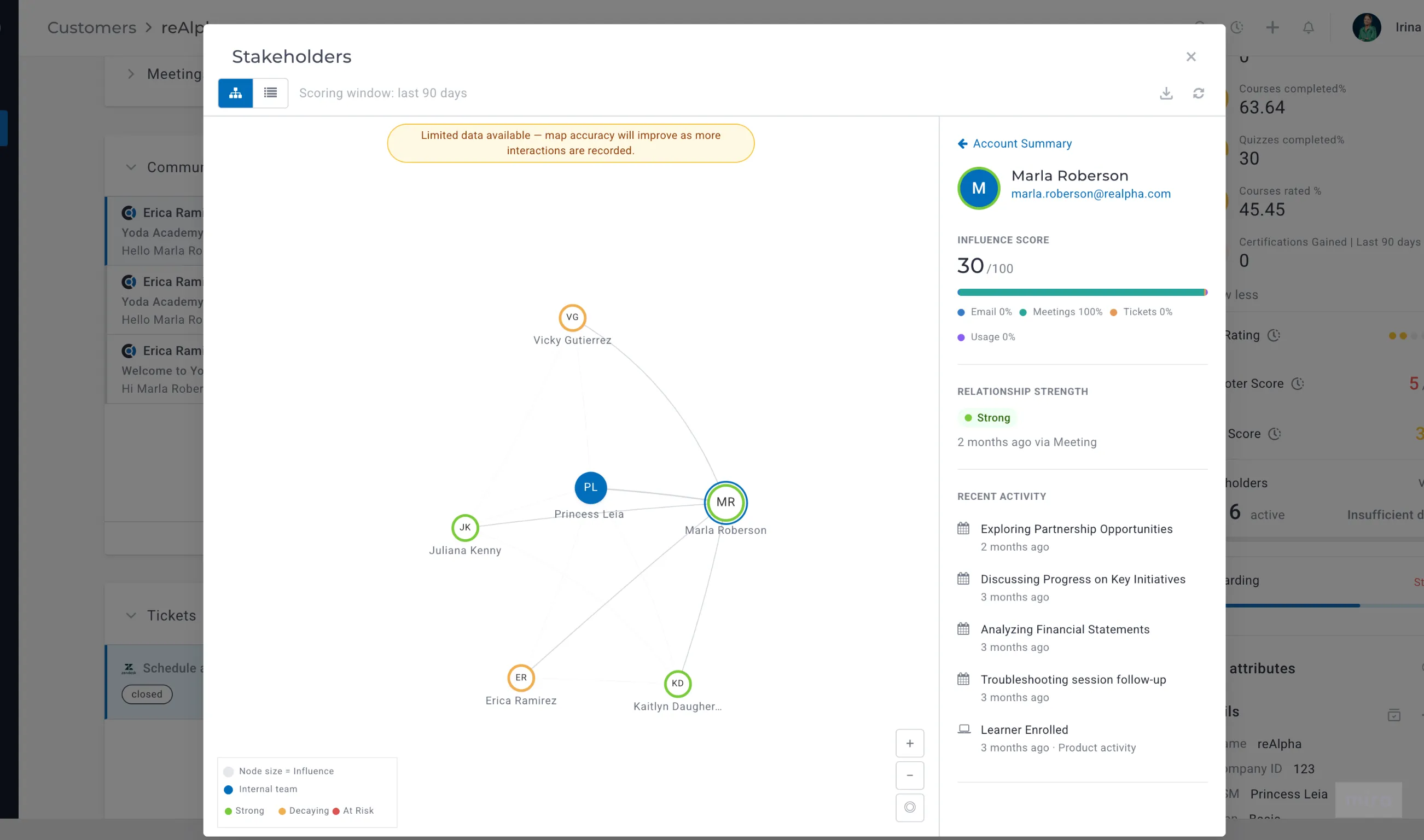The width and height of the screenshot is (1424, 840).
Task: Click the details calendar-check icon
Action: (1393, 715)
